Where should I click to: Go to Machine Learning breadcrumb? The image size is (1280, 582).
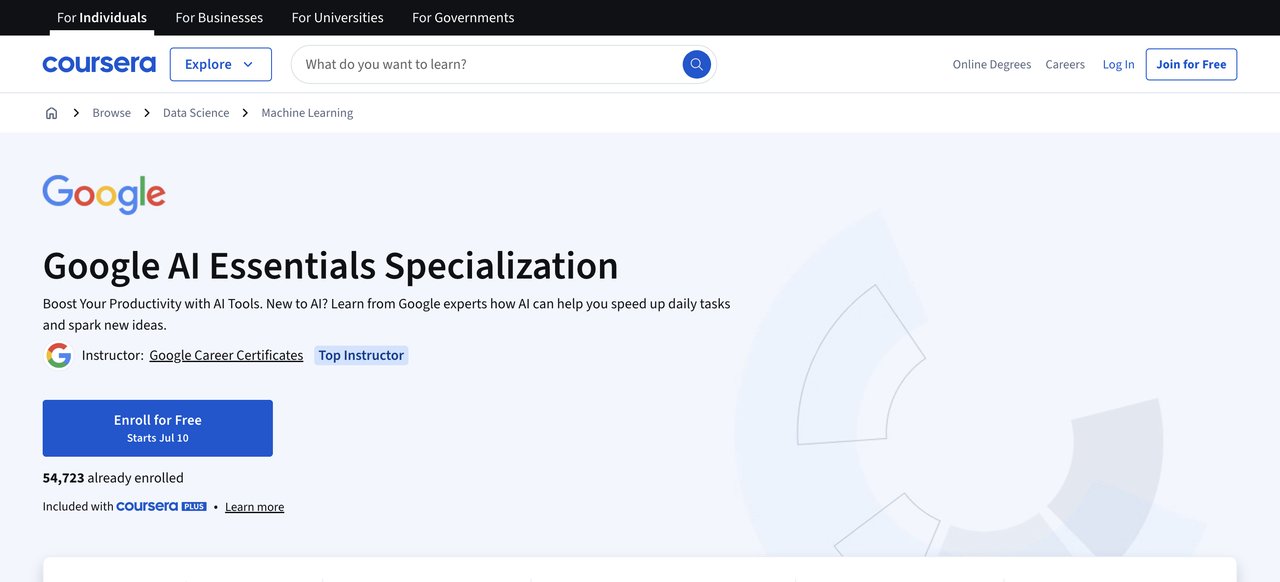(307, 113)
